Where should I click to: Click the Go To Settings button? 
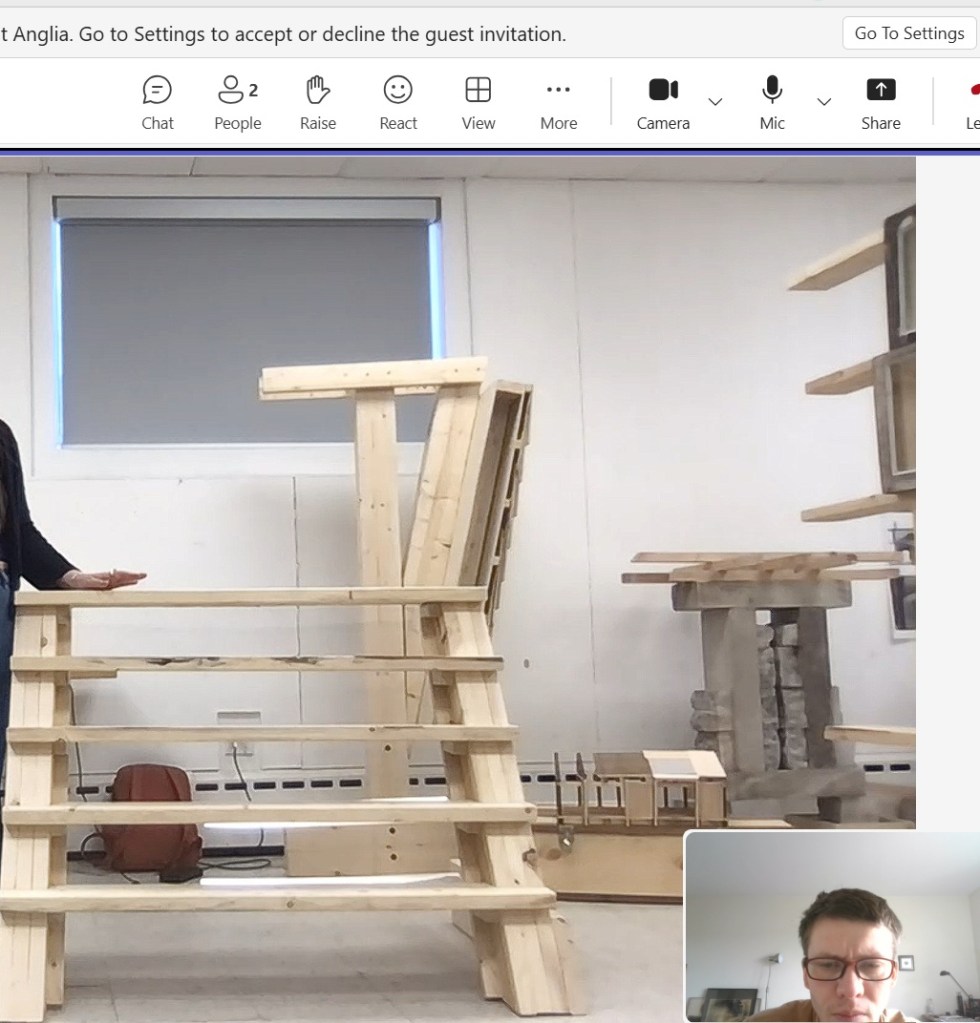909,33
